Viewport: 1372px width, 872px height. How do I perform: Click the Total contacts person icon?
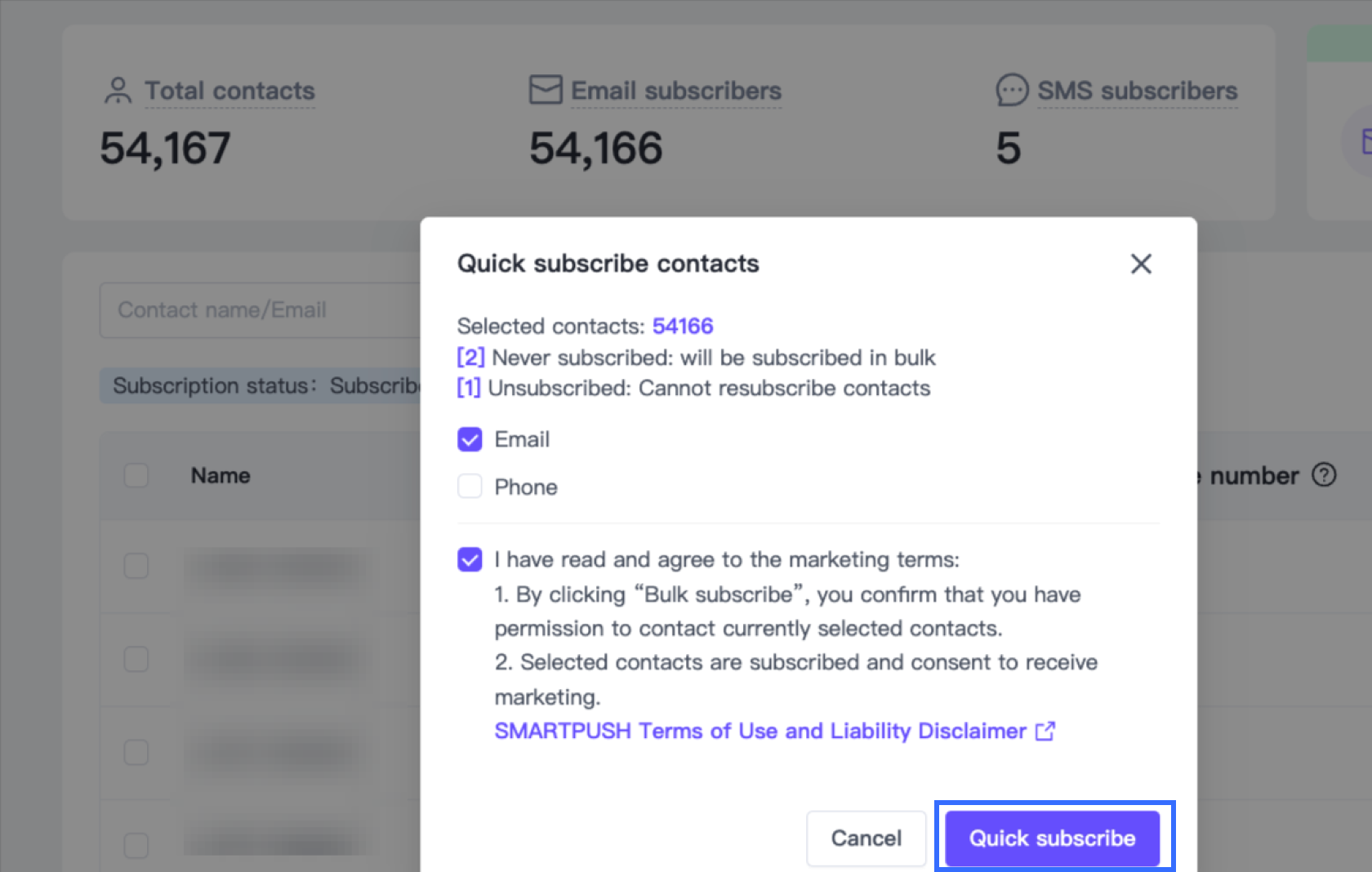click(x=118, y=91)
